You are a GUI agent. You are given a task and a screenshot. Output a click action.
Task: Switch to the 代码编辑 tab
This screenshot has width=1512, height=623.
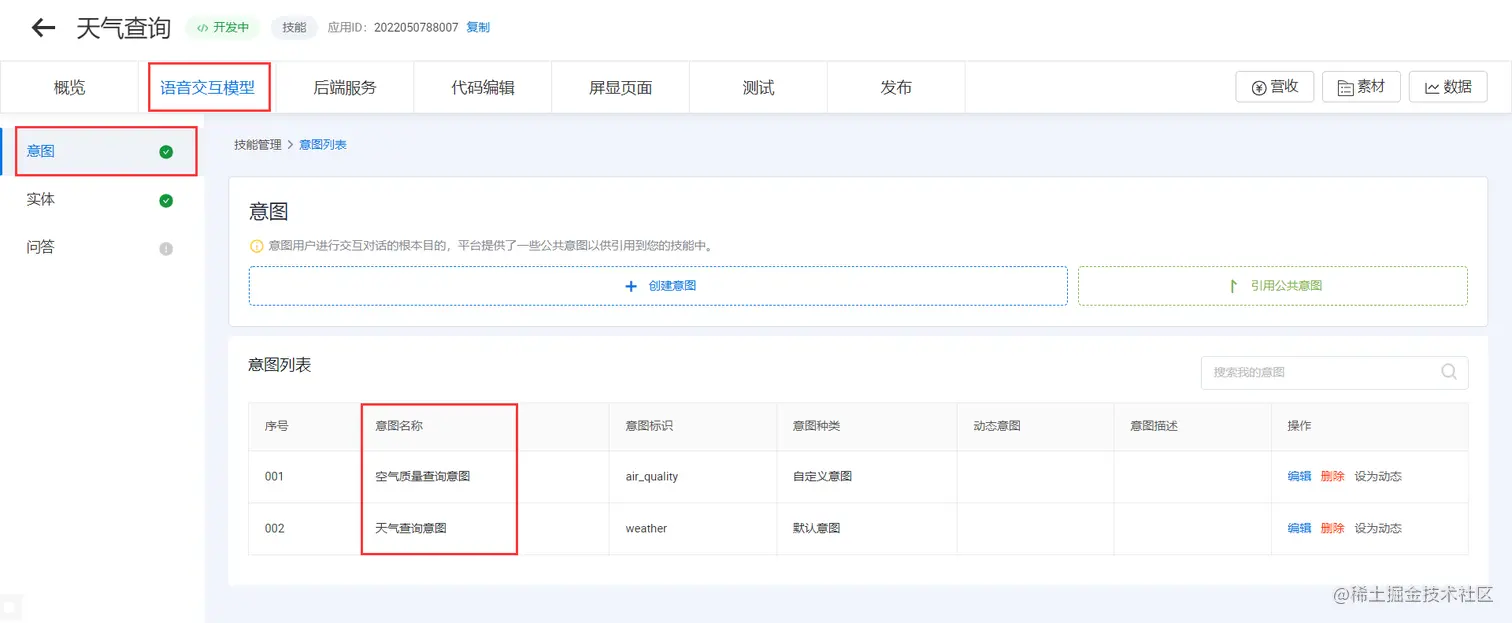[x=483, y=88]
